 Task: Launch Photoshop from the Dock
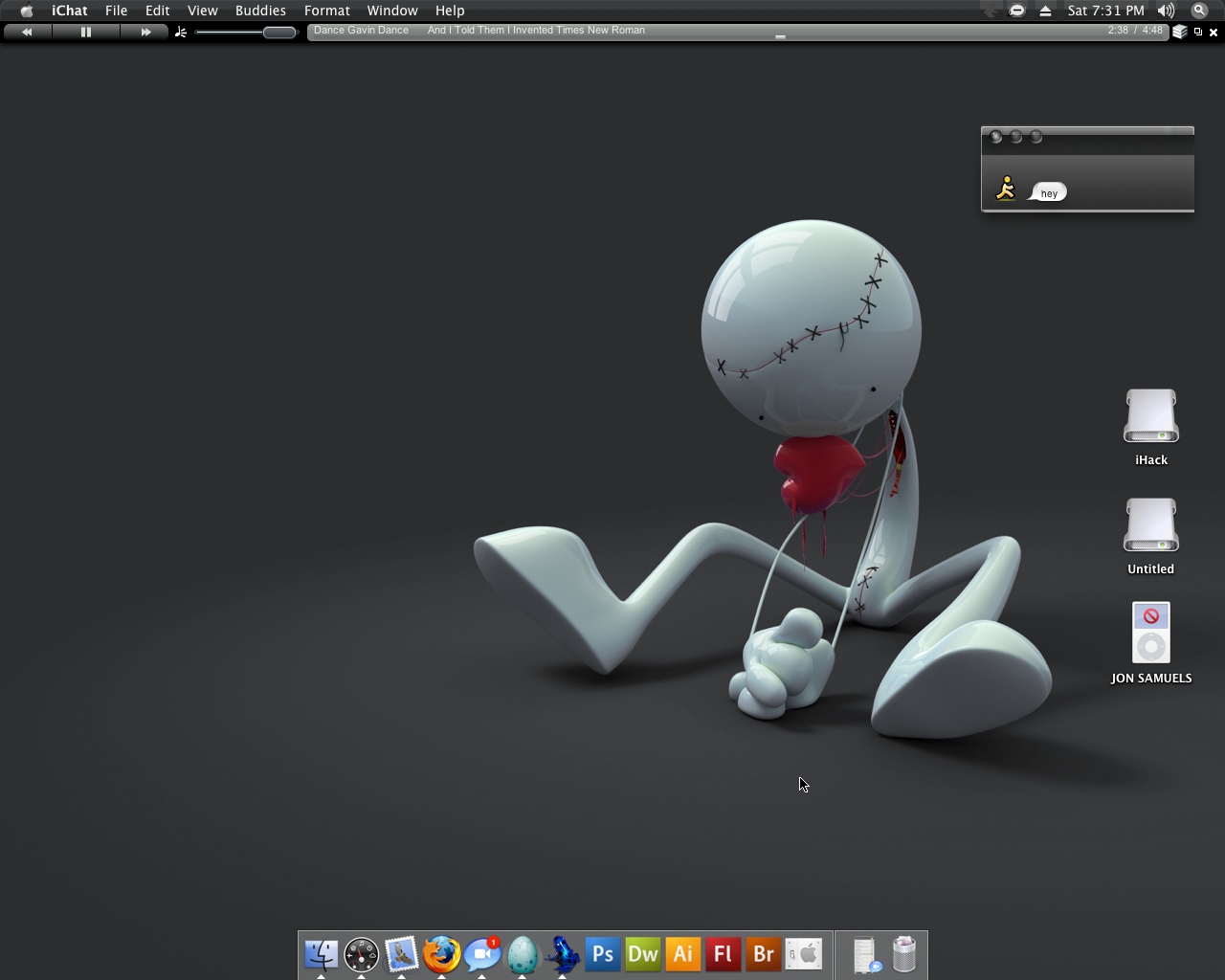(x=603, y=954)
